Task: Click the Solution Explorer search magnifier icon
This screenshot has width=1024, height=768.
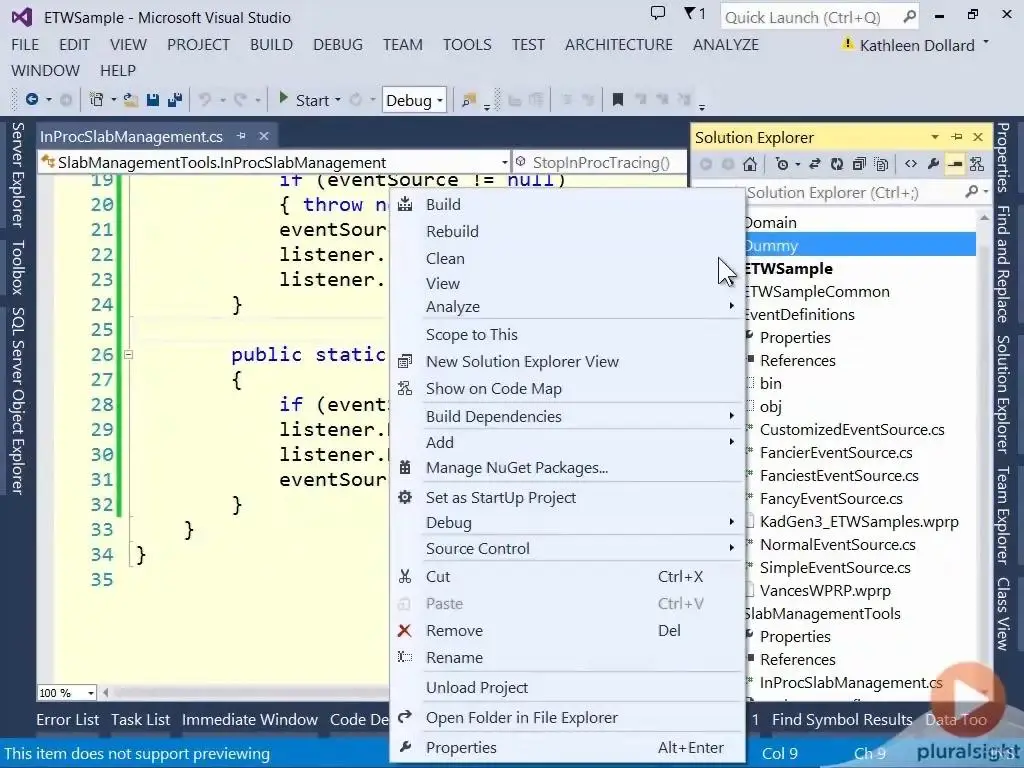Action: 972,191
